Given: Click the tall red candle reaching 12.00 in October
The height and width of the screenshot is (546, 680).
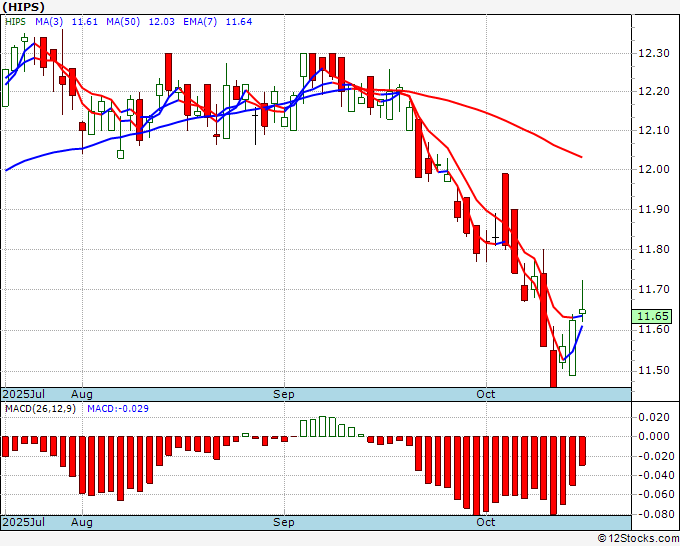Looking at the screenshot, I should 505,209.
